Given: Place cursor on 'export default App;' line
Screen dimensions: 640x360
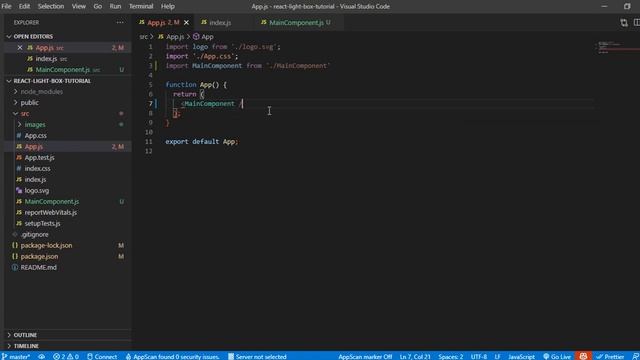Looking at the screenshot, I should point(202,142).
